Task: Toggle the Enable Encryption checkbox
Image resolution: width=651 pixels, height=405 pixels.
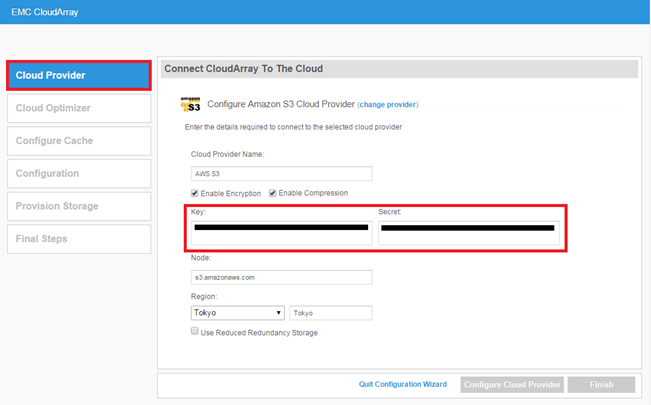Action: click(x=194, y=193)
